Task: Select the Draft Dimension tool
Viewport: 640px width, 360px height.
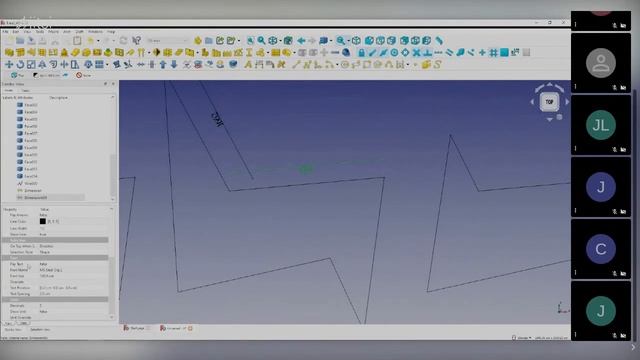Action: click(x=259, y=64)
